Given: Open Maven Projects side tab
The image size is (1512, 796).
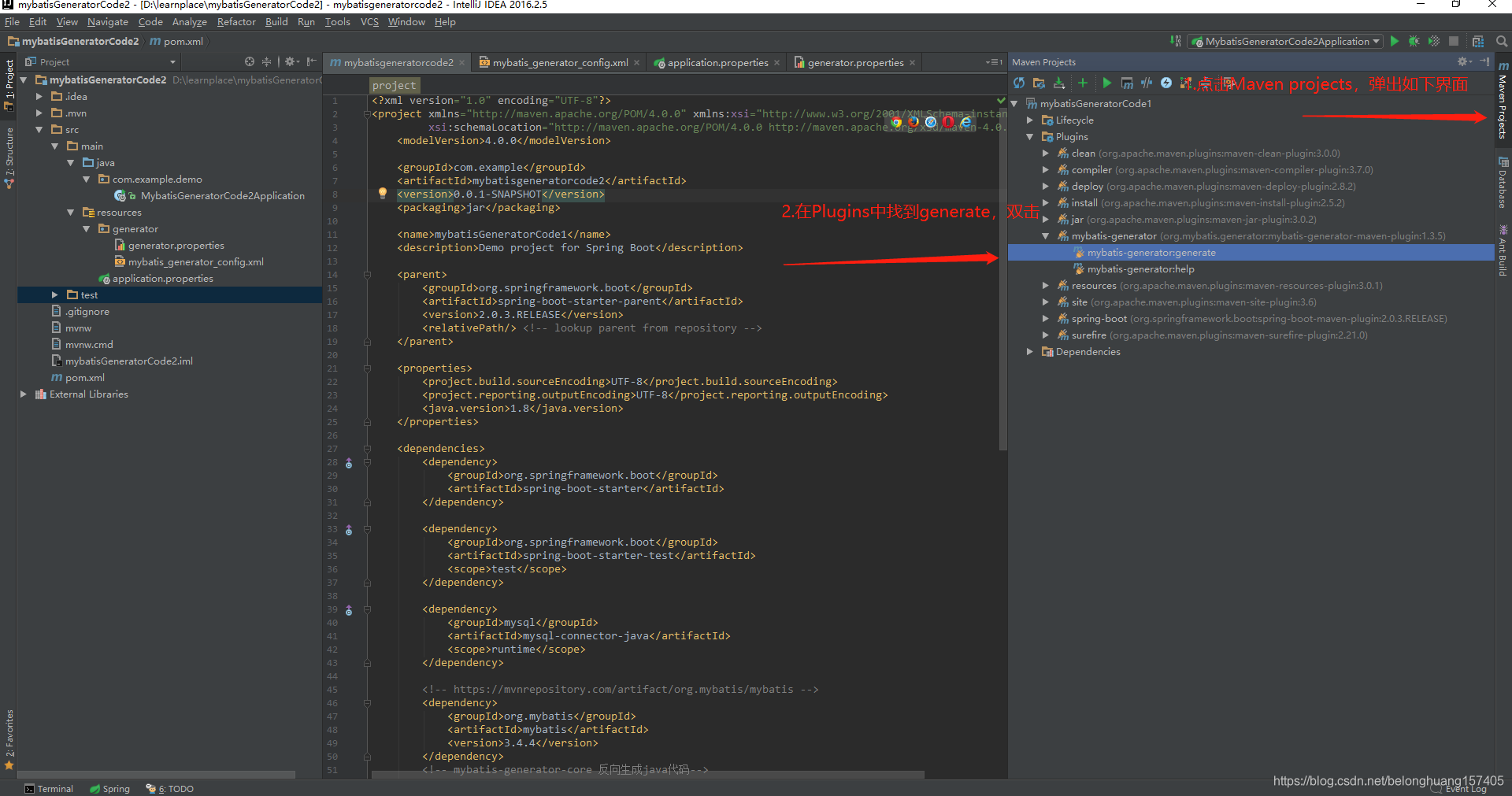Looking at the screenshot, I should (x=1503, y=100).
